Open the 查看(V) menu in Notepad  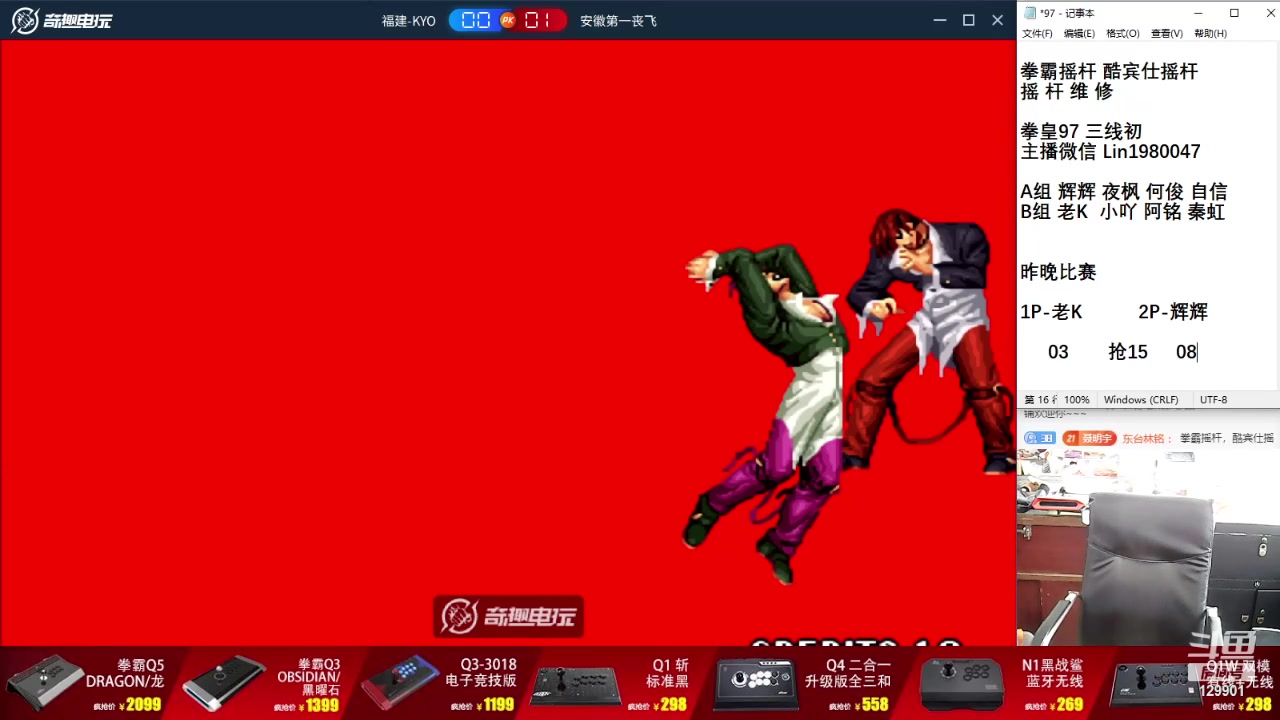[1166, 33]
